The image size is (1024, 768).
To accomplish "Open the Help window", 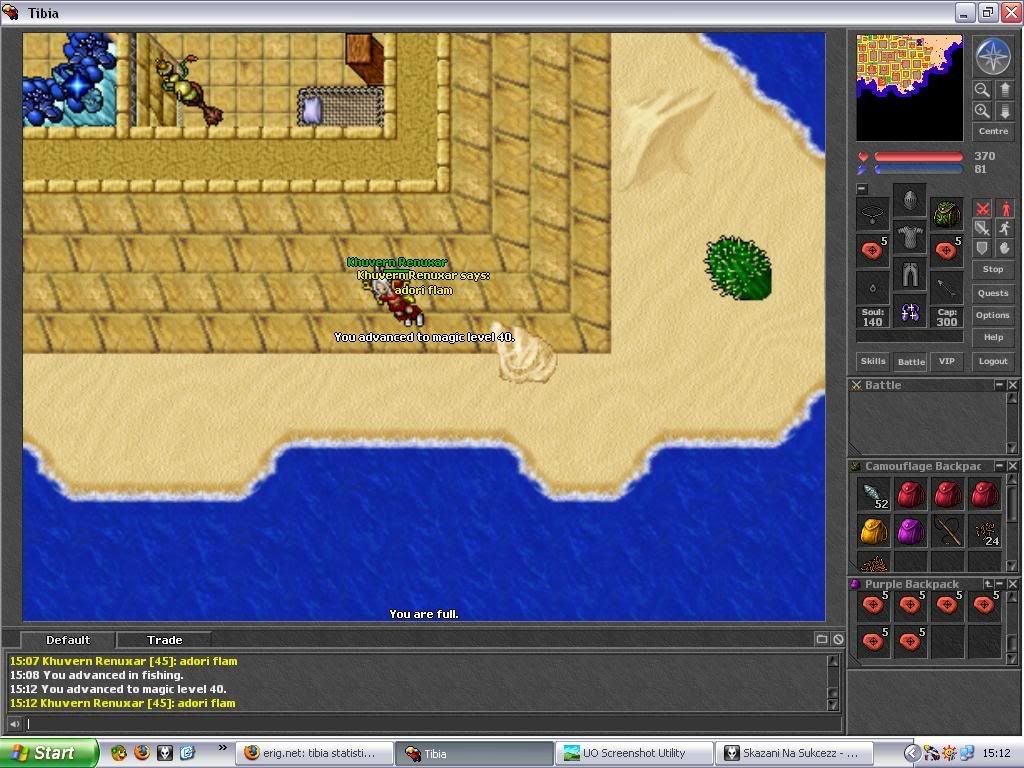I will (993, 338).
